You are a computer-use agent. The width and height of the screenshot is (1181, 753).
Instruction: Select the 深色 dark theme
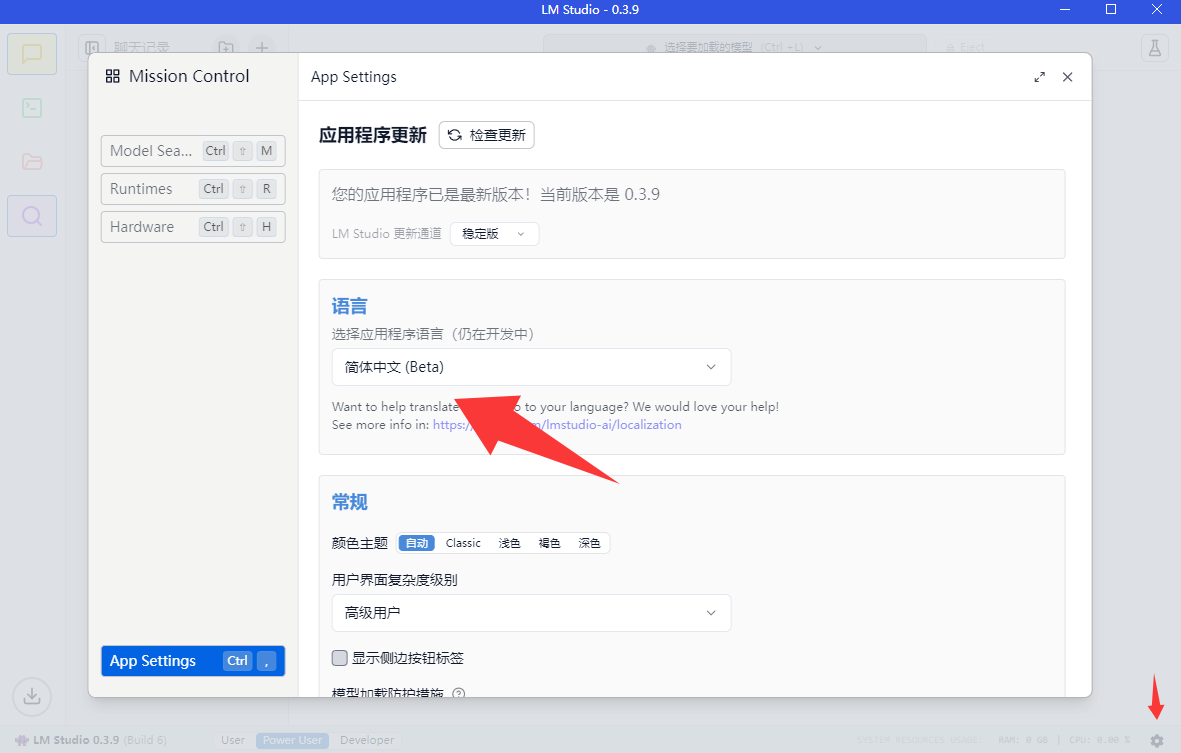589,543
